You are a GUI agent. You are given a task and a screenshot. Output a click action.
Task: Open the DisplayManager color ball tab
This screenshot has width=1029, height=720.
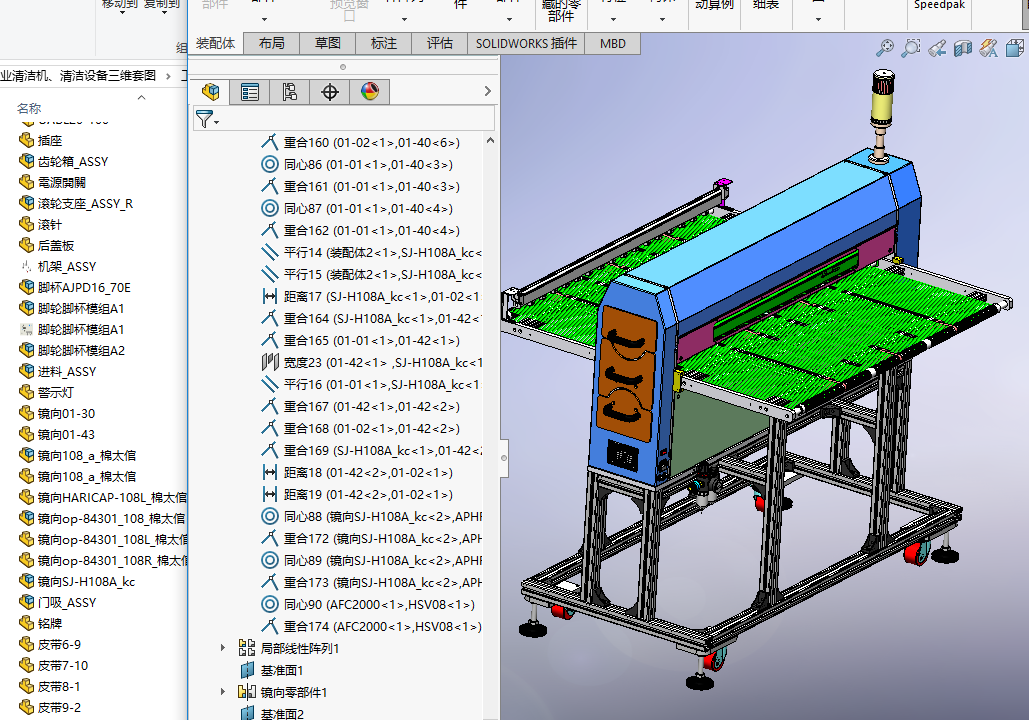point(370,92)
